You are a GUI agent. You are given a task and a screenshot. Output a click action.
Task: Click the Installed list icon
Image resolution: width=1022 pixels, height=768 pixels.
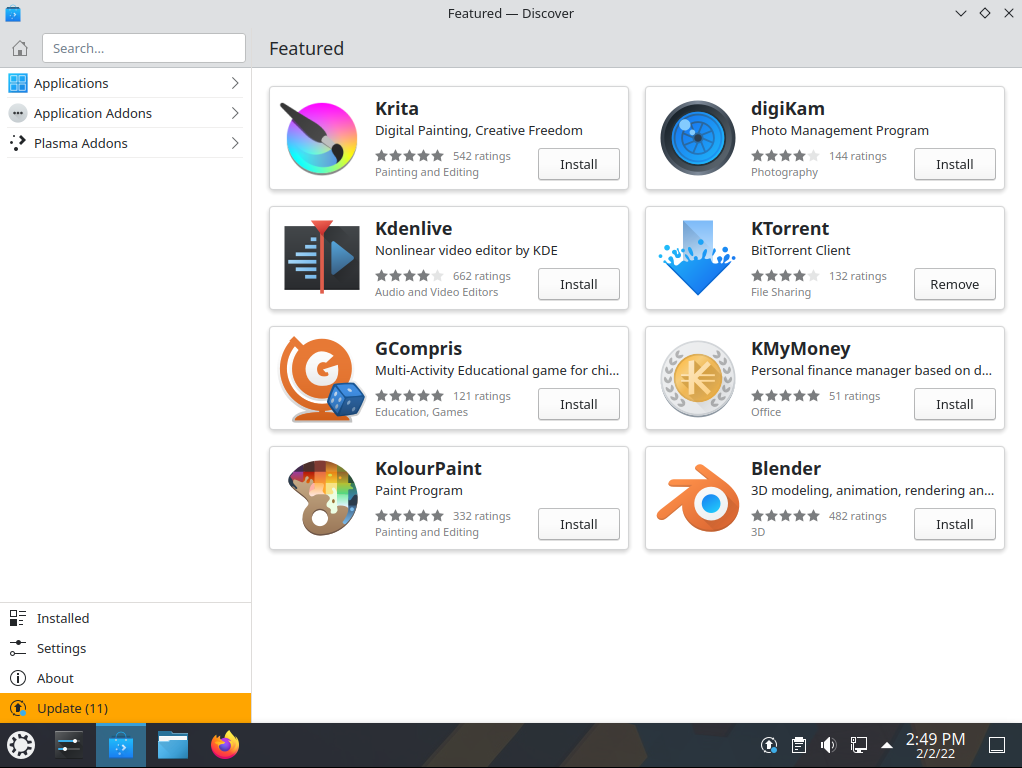[x=18, y=618]
